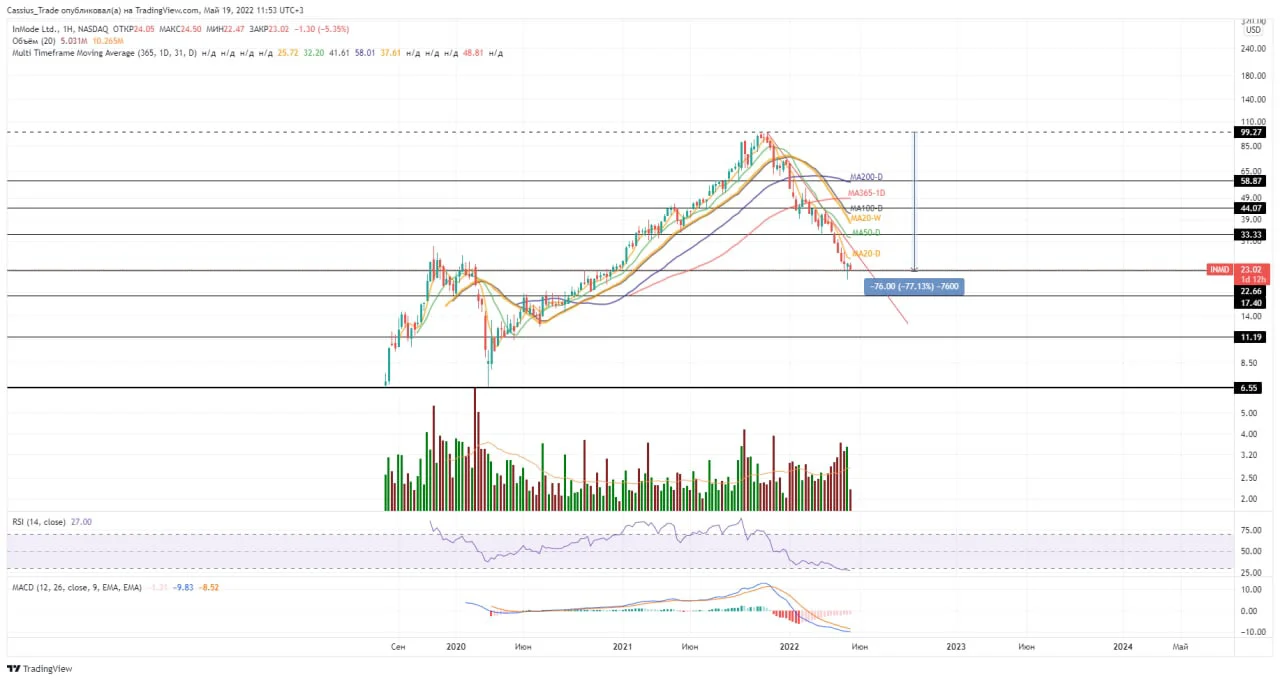The width and height of the screenshot is (1280, 681).
Task: Select the 58.87 horizontal level price tag
Action: tap(1250, 181)
